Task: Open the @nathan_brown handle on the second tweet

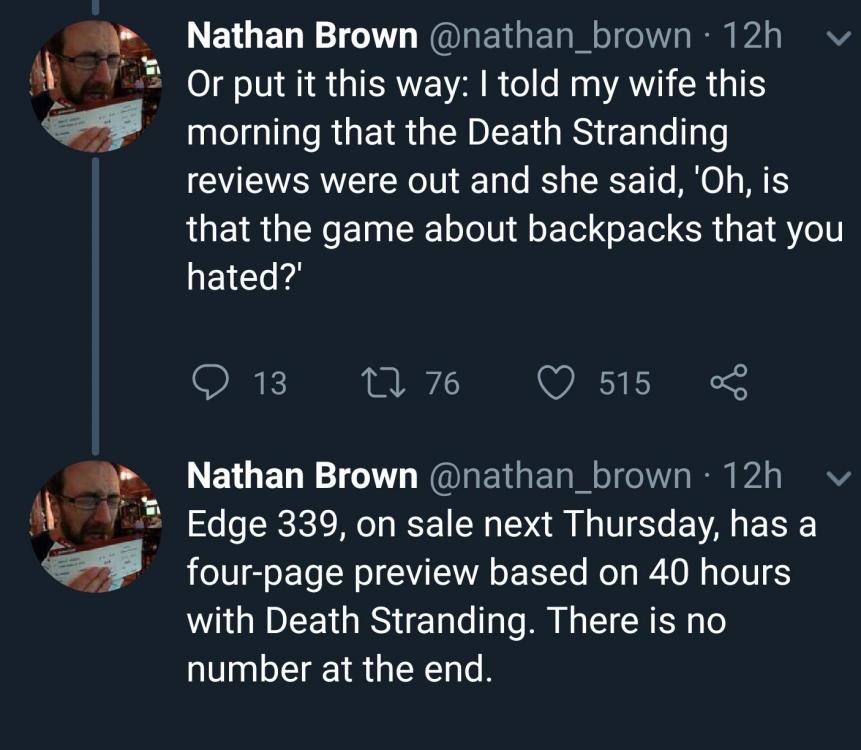Action: [x=560, y=476]
